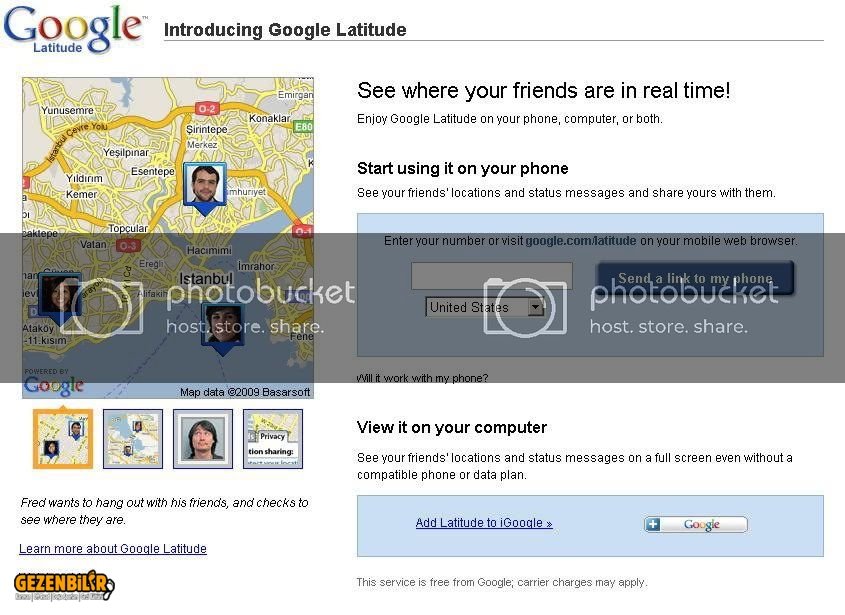Image resolution: width=845 pixels, height=615 pixels.
Task: Select the friend marker below the Istanbul label
Action: 222,322
